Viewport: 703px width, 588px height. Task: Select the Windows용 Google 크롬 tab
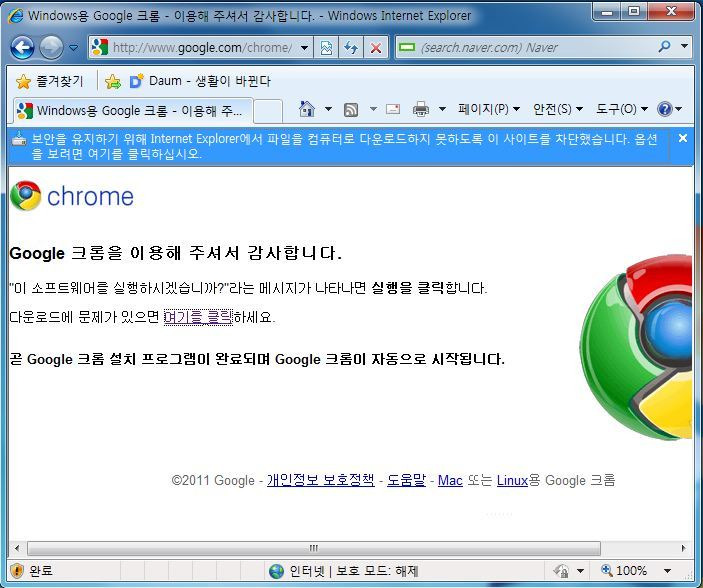point(133,110)
